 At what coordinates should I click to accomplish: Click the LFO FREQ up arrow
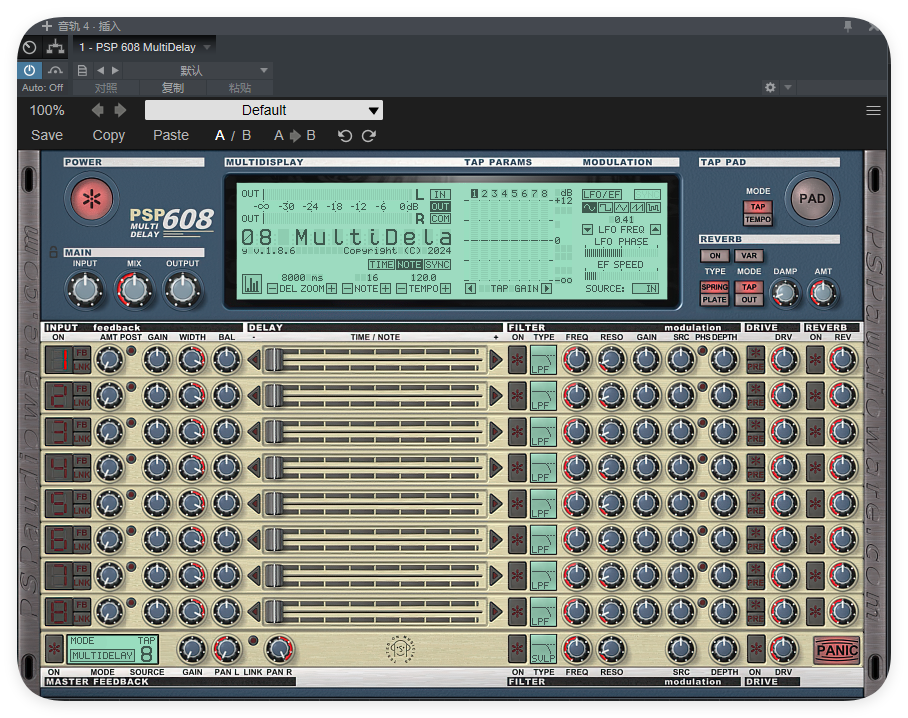coord(656,230)
